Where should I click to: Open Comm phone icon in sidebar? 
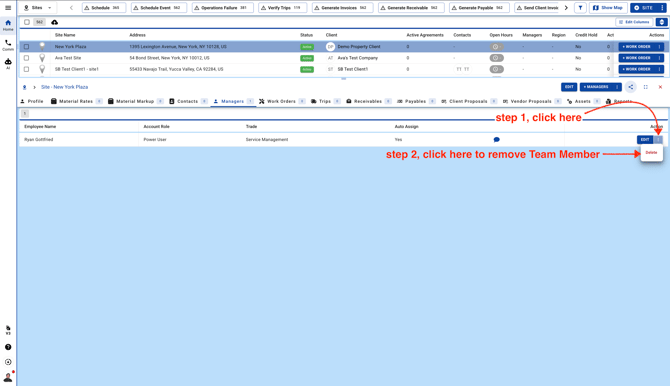(x=8, y=45)
